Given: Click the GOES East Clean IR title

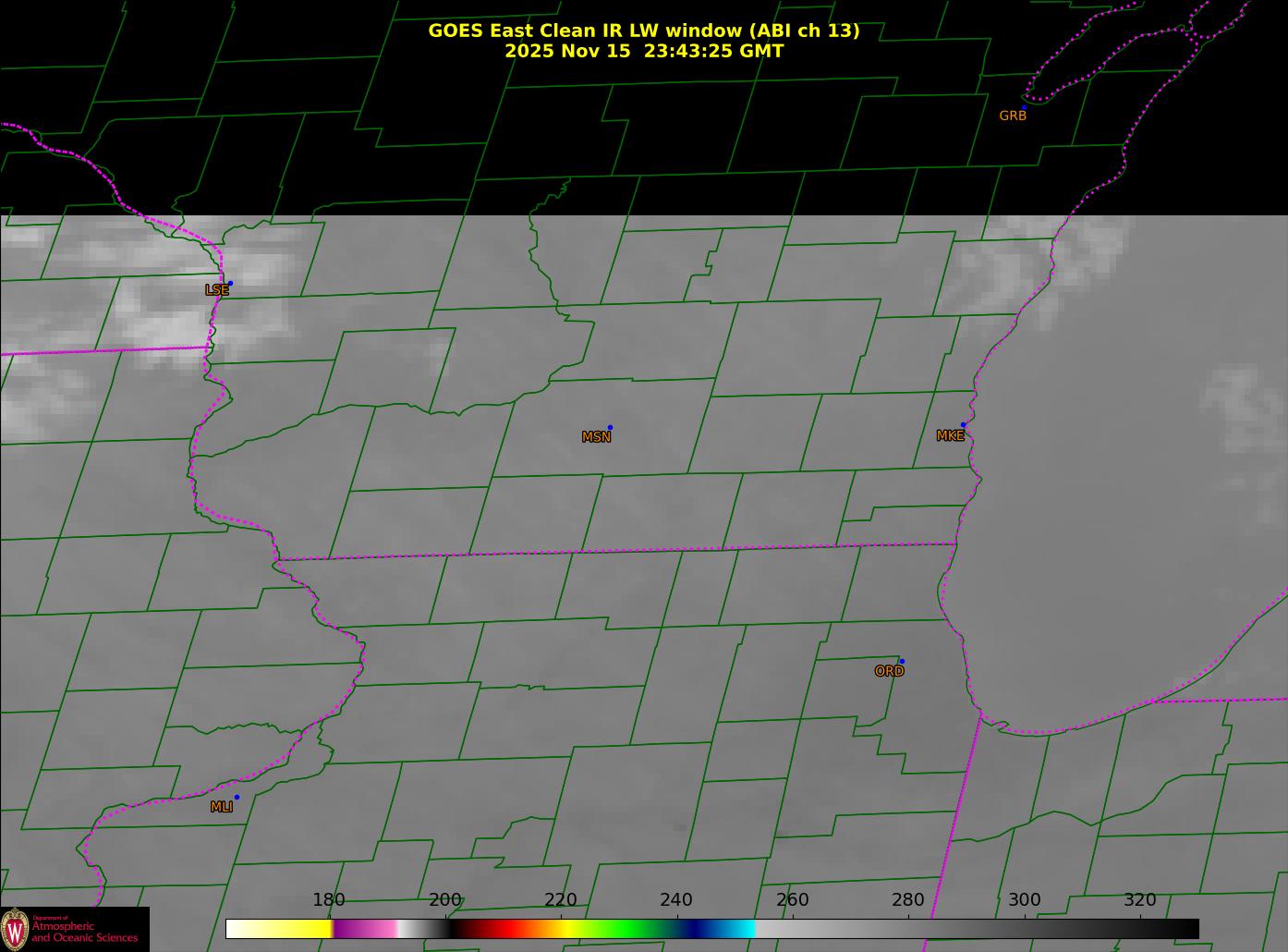Looking at the screenshot, I should pyautogui.click(x=643, y=31).
